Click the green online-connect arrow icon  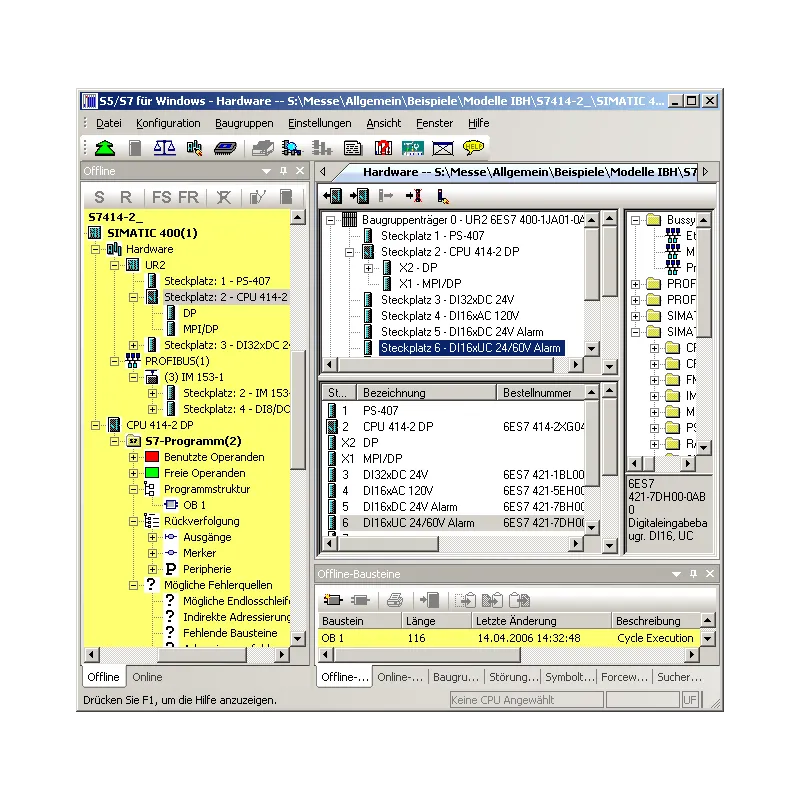click(x=103, y=148)
